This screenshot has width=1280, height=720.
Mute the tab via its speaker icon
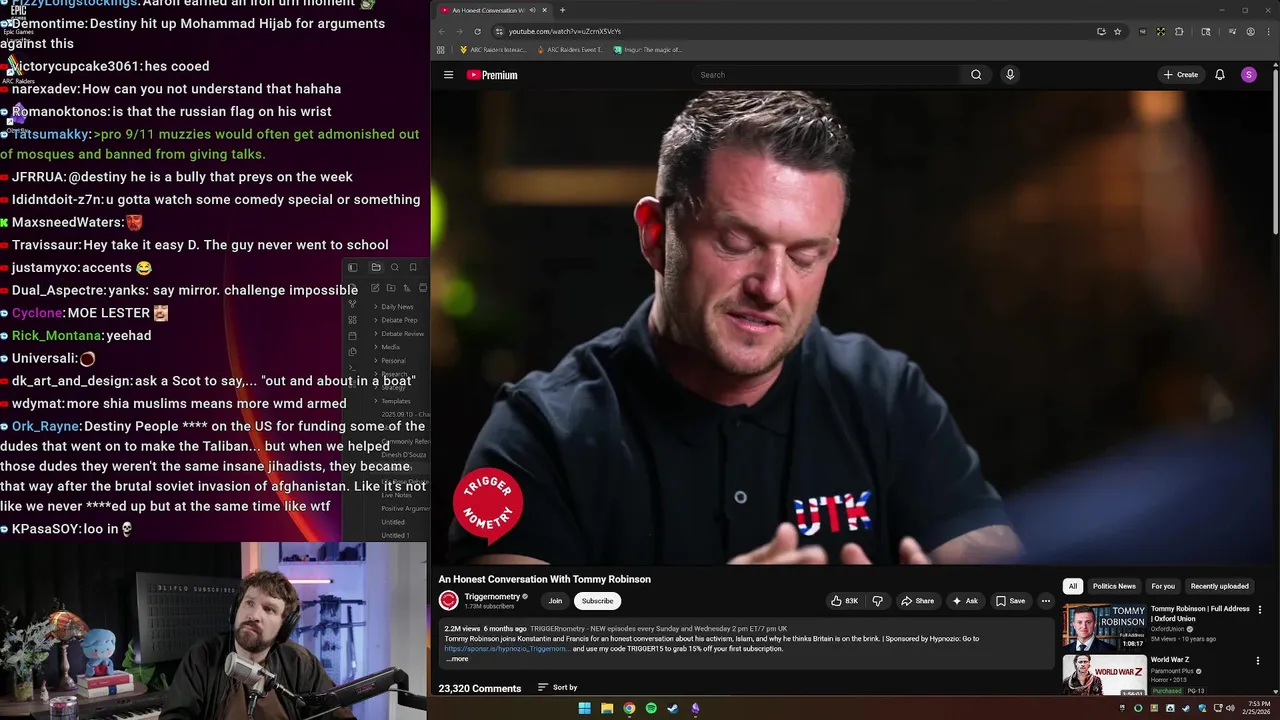click(531, 10)
